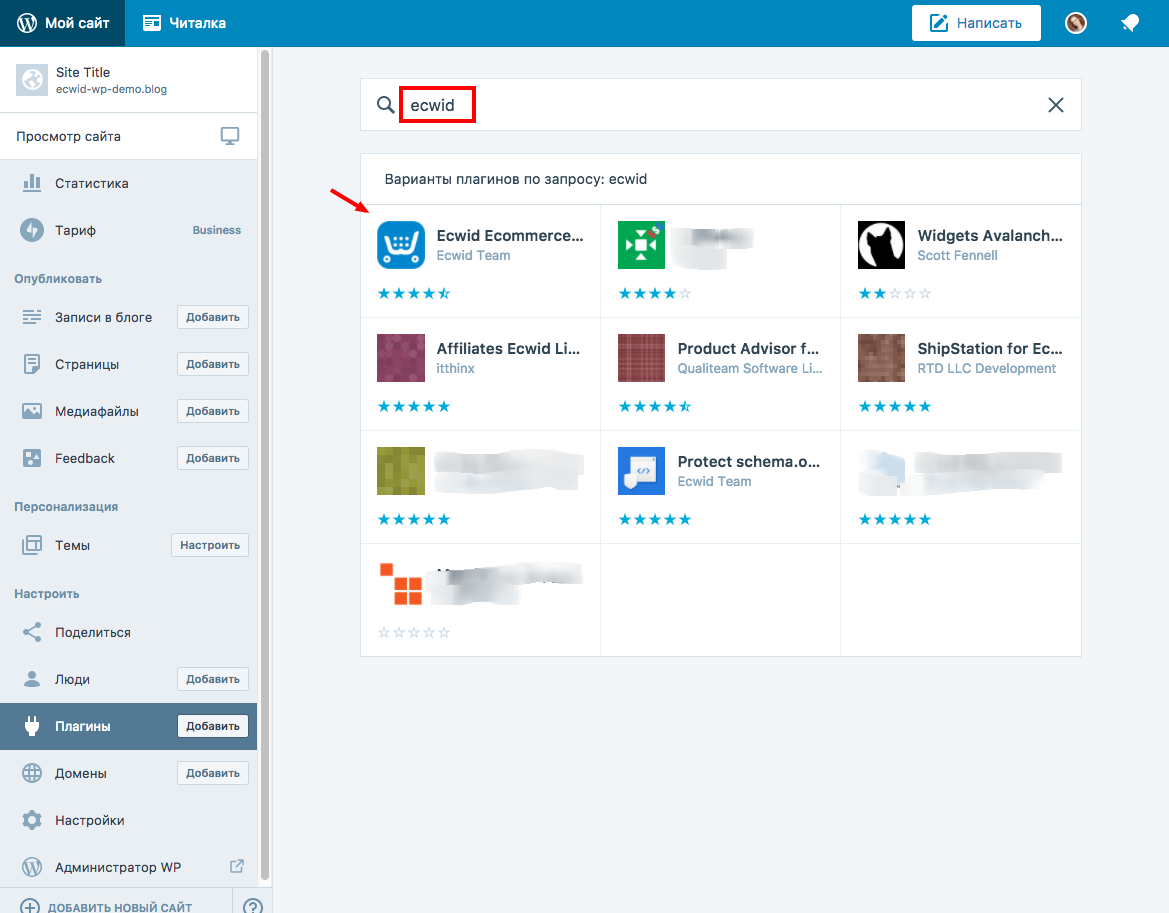1169x913 pixels.
Task: Click Protect schema code shield icon
Action: 641,471
